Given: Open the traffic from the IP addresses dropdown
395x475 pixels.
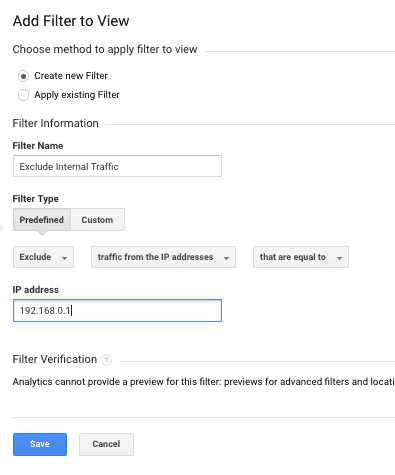Looking at the screenshot, I should click(x=163, y=257).
